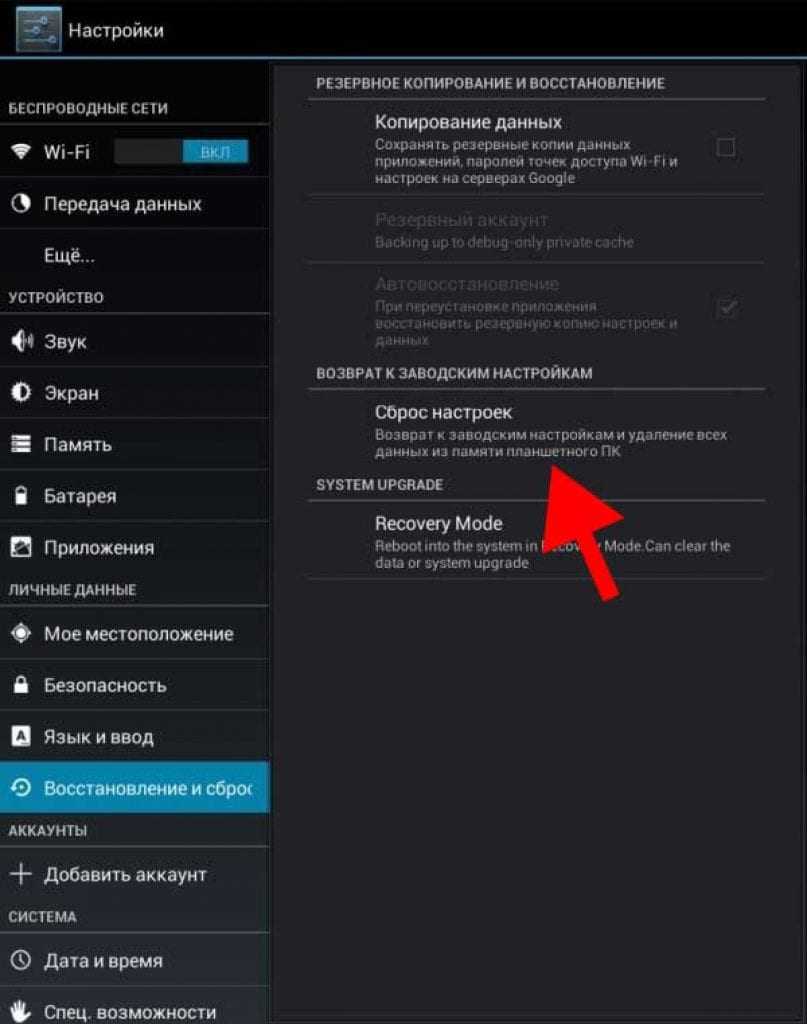Select Восстановление и сброс menu item
The height and width of the screenshot is (1024, 807).
coord(134,788)
